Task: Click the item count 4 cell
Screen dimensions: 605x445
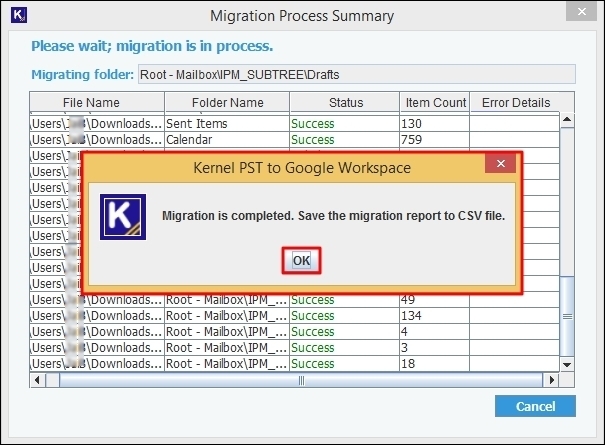Action: [434, 332]
